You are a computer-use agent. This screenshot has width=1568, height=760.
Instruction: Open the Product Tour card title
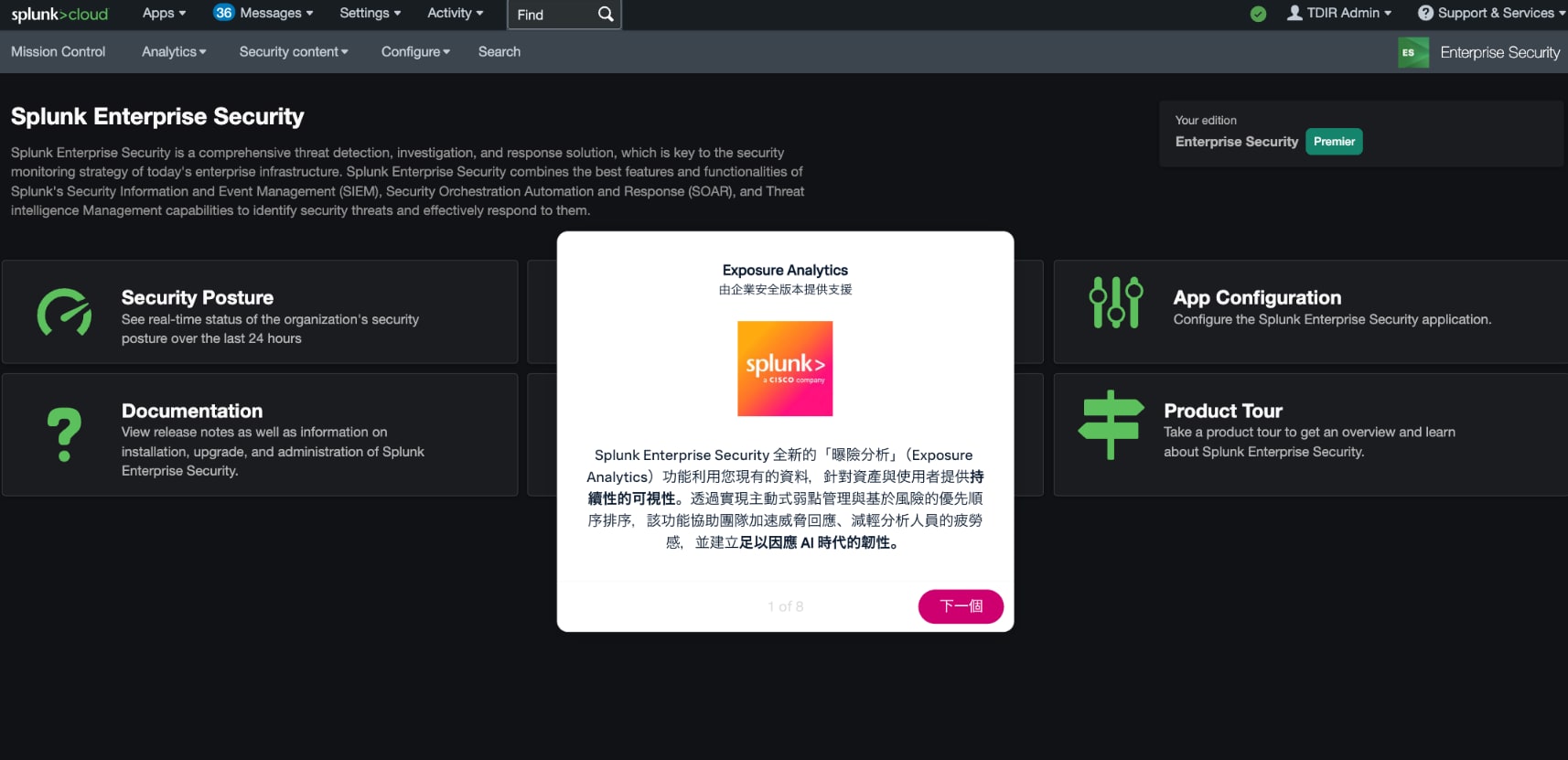point(1223,411)
